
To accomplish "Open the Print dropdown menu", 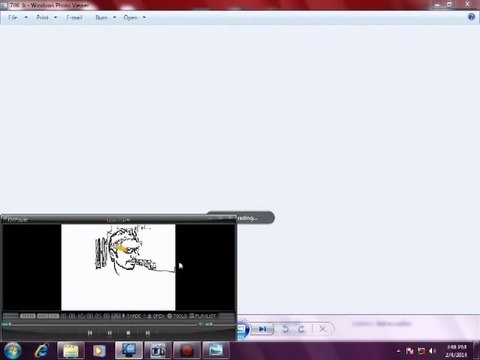I will tap(47, 17).
